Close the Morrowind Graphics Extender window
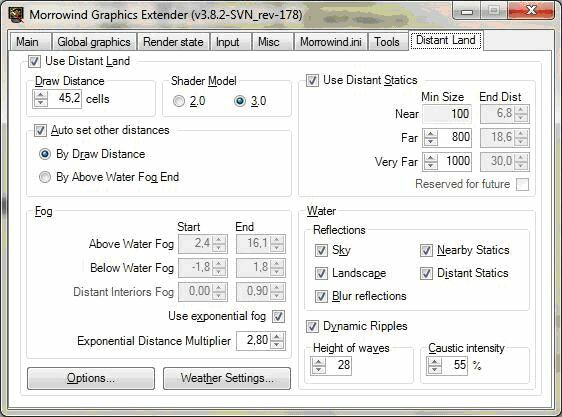The width and height of the screenshot is (562, 417). click(x=531, y=11)
